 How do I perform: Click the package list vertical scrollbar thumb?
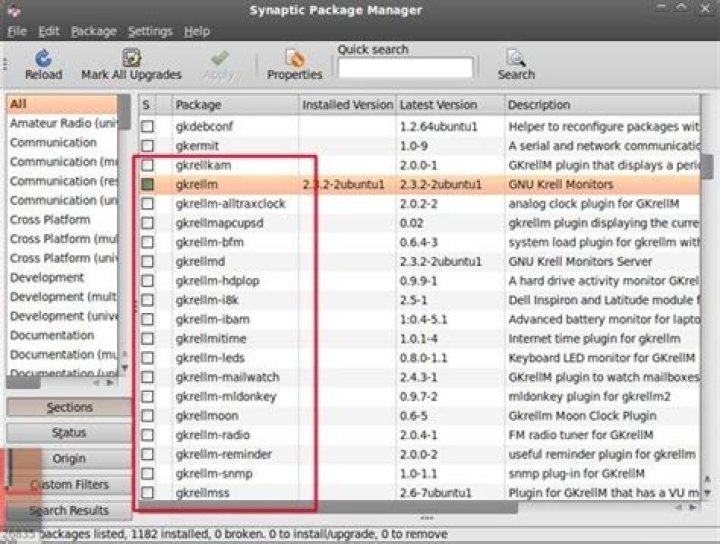[708, 167]
